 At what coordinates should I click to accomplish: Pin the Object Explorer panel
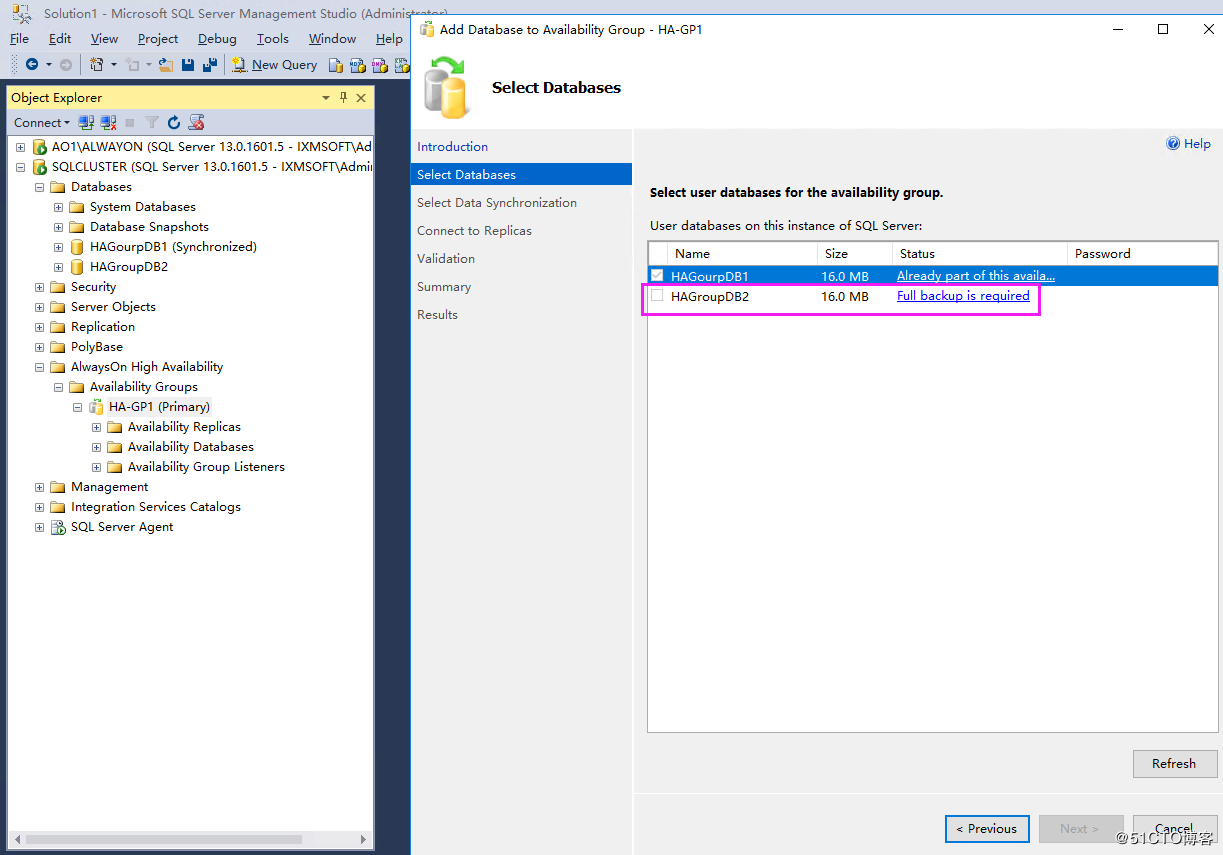click(342, 97)
